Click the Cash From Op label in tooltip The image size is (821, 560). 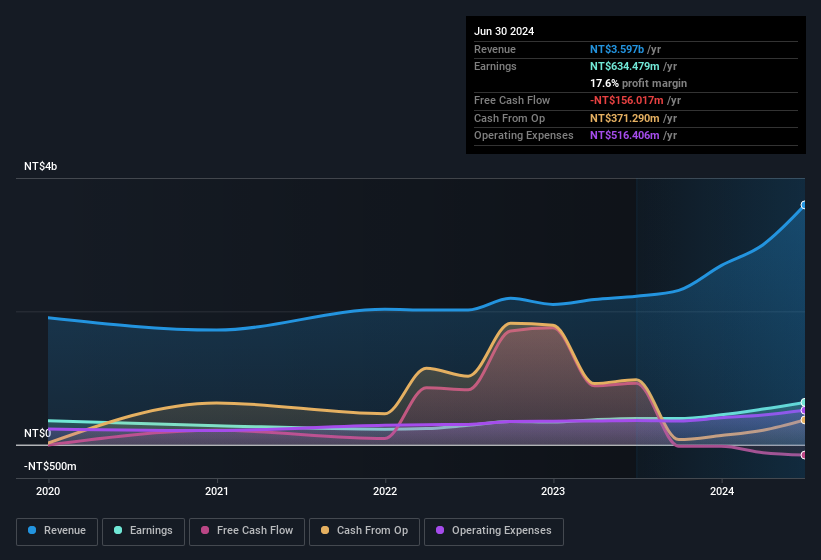(509, 118)
